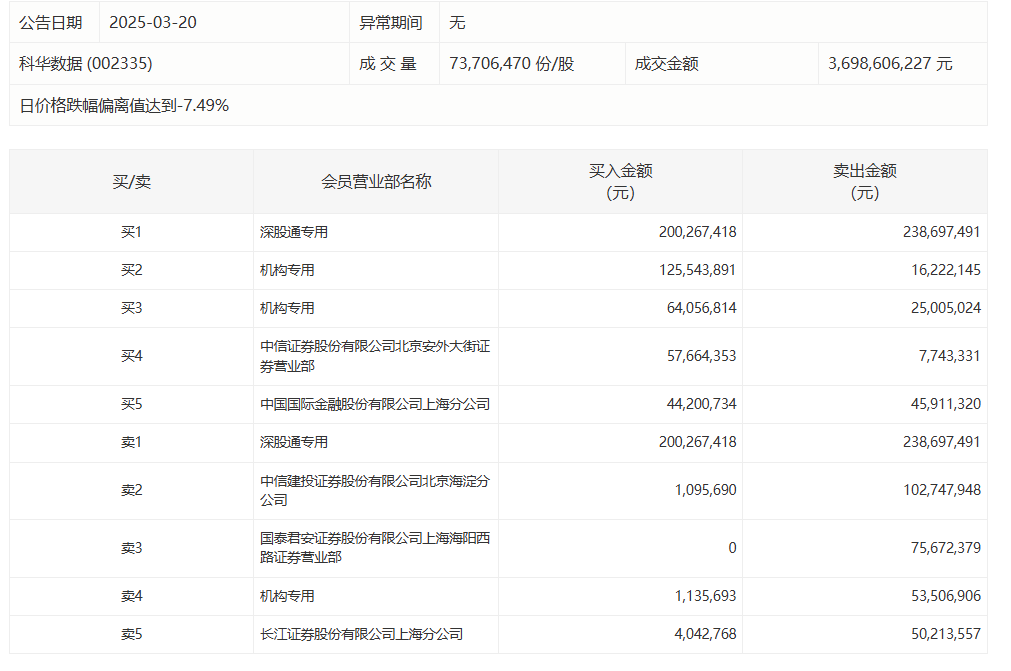Click the 会员营业部名称 column header

click(x=376, y=182)
